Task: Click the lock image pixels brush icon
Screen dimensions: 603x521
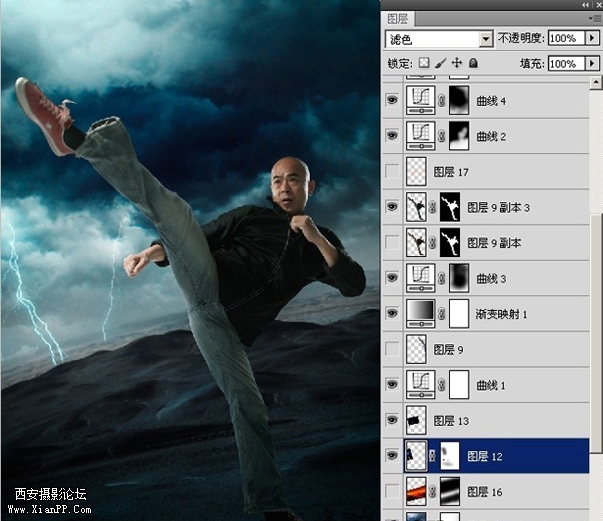Action: 440,63
